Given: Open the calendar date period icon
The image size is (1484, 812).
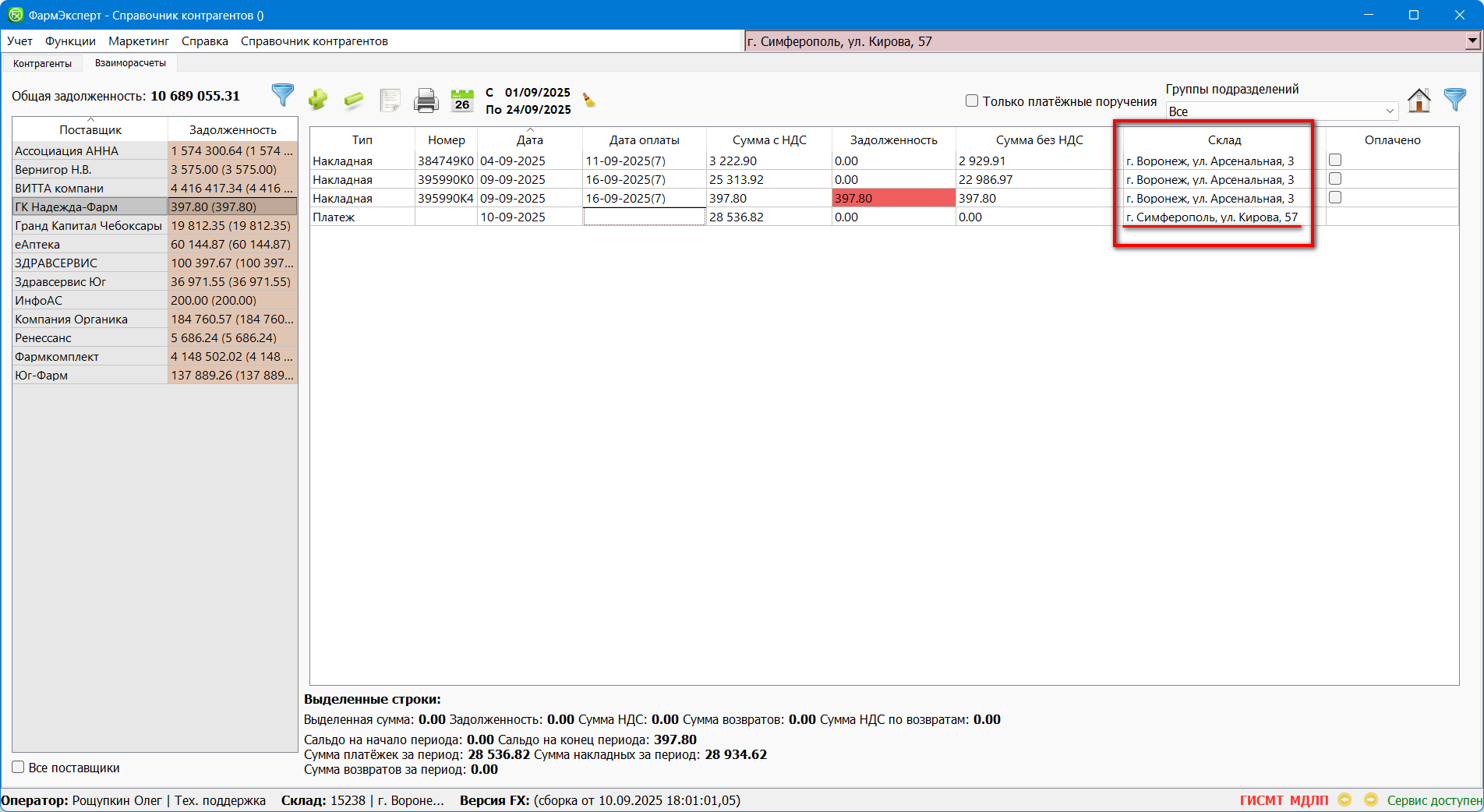Looking at the screenshot, I should coord(462,100).
